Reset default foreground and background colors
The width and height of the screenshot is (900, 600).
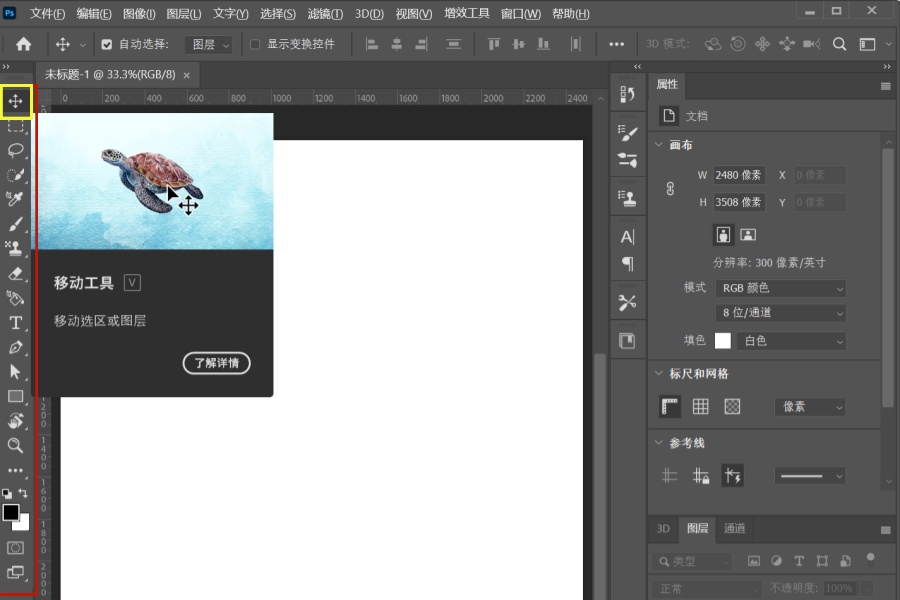coord(7,493)
